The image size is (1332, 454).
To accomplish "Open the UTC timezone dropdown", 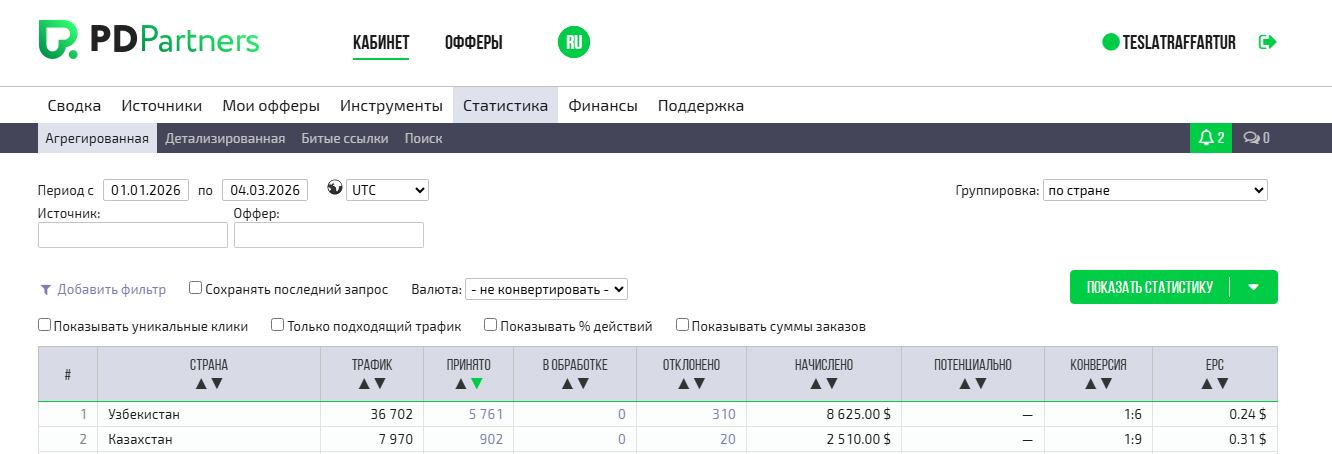I will pos(386,190).
